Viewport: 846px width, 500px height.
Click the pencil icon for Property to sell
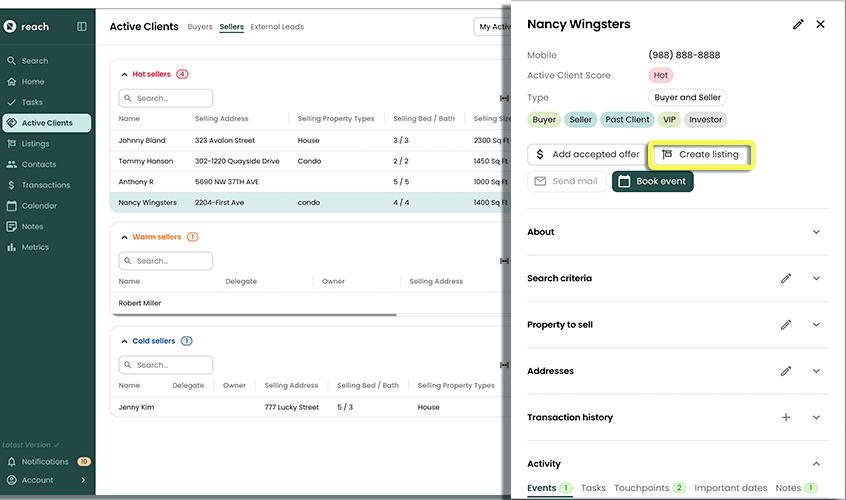point(786,325)
